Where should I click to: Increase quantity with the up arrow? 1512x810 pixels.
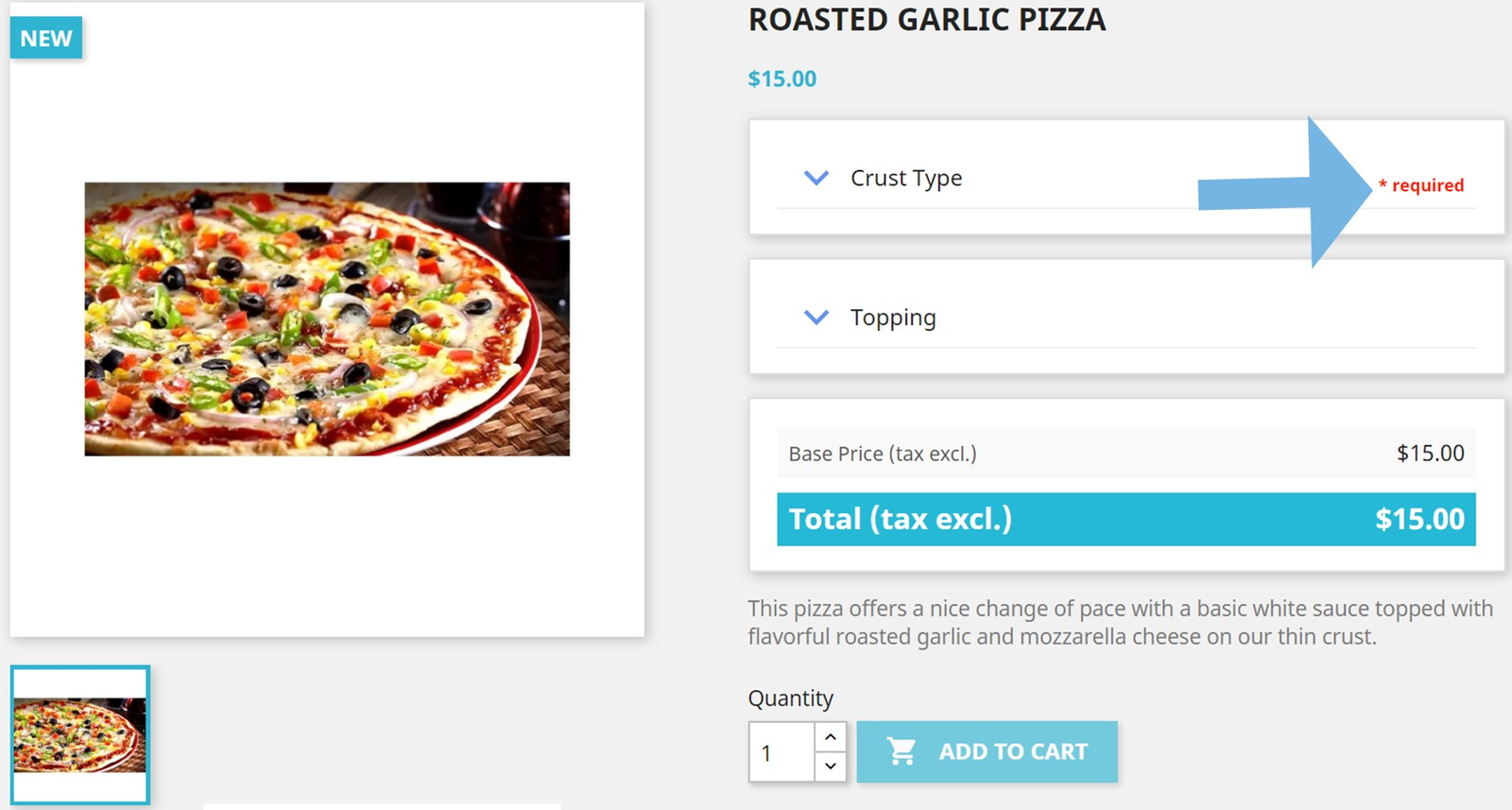[x=830, y=737]
